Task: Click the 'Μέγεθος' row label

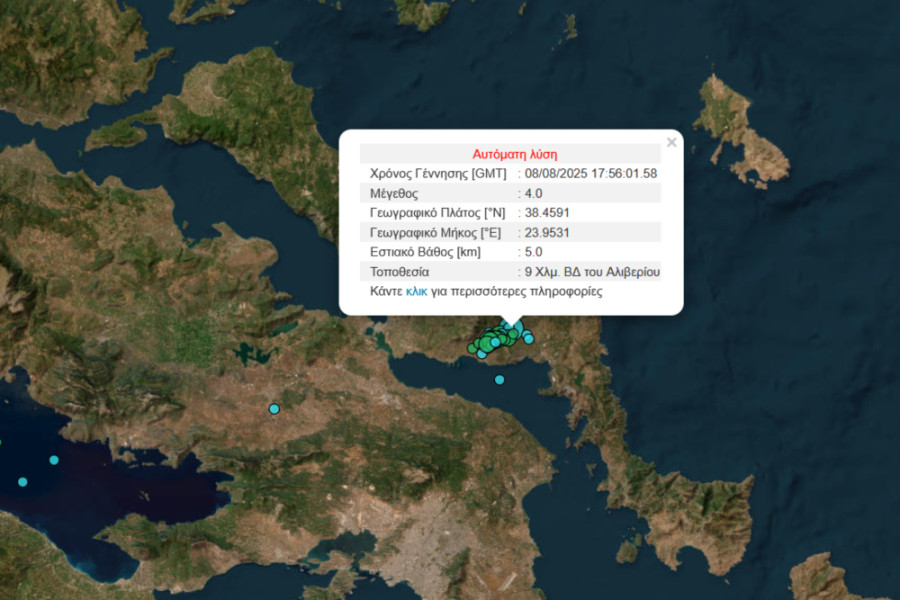Action: coord(394,193)
